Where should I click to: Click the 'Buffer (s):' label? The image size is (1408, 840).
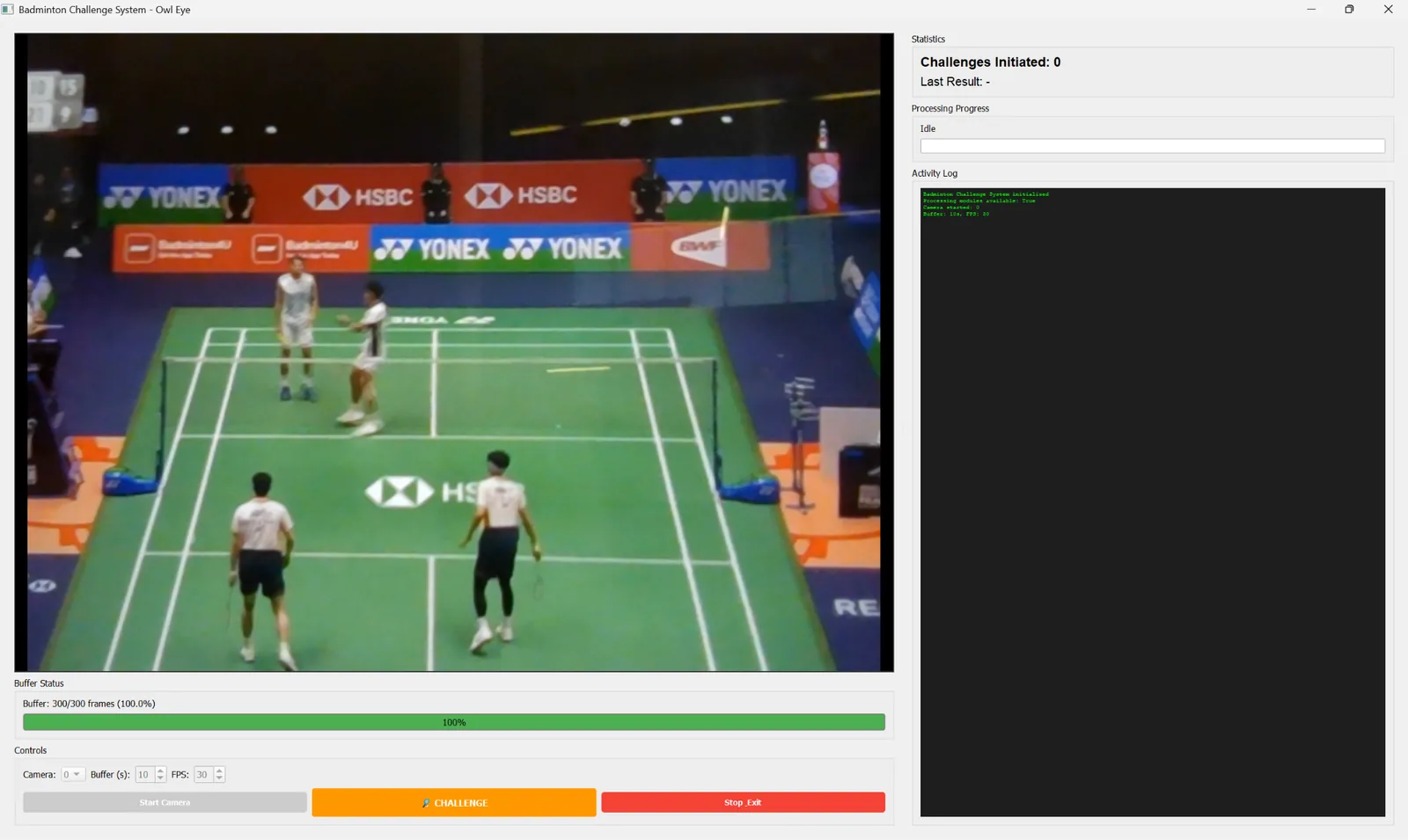pyautogui.click(x=110, y=775)
